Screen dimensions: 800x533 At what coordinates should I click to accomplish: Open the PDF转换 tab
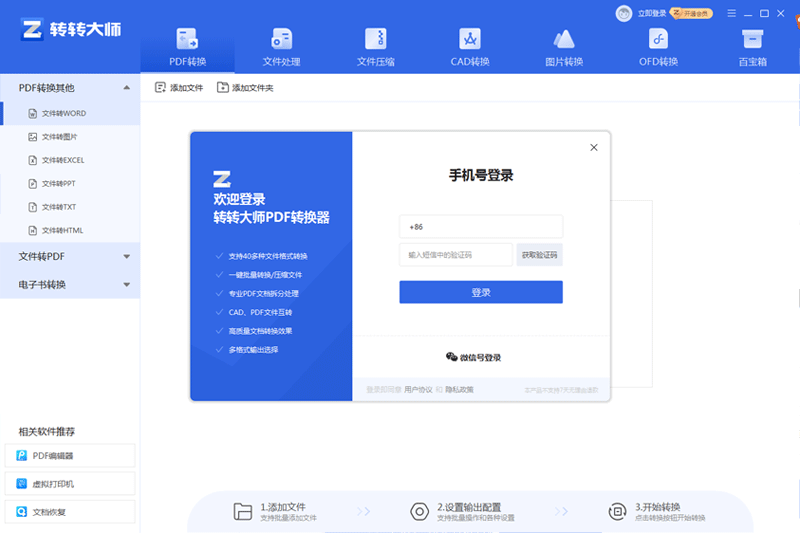pos(188,48)
